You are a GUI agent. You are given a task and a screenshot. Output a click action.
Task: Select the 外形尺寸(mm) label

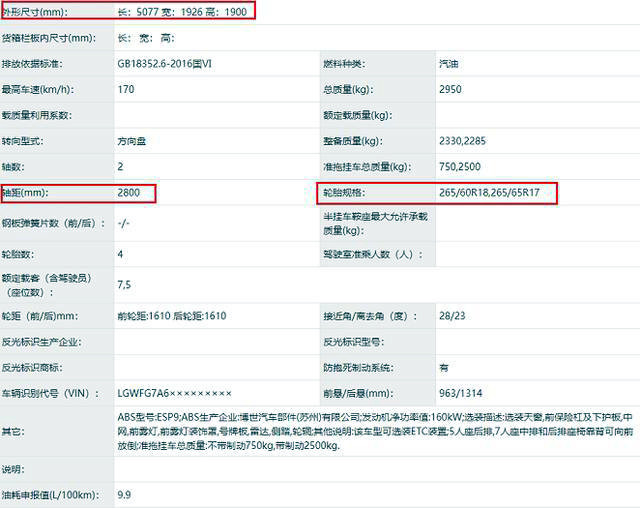point(34,12)
